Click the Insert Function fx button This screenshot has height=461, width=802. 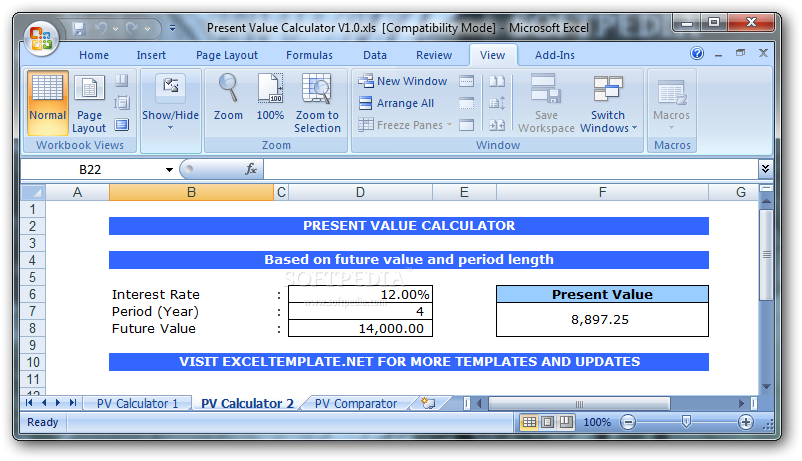[251, 169]
